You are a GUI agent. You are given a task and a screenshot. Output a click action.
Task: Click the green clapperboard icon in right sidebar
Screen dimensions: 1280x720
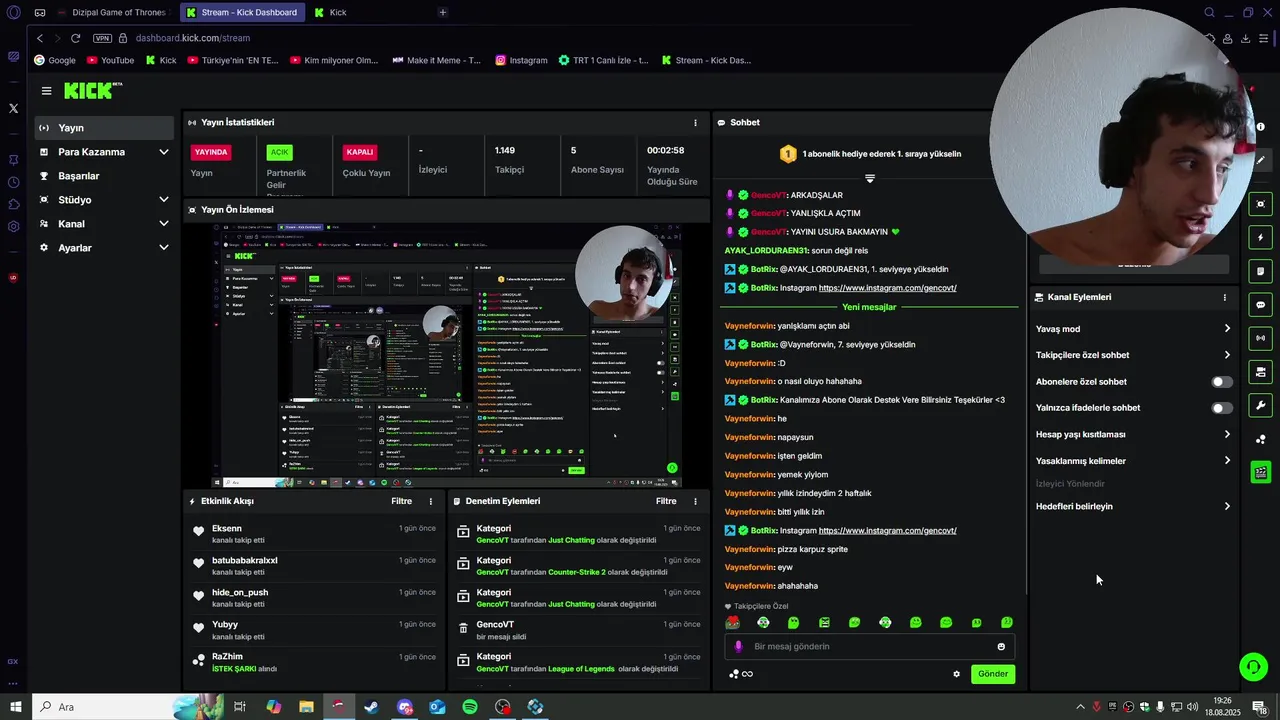click(1260, 472)
